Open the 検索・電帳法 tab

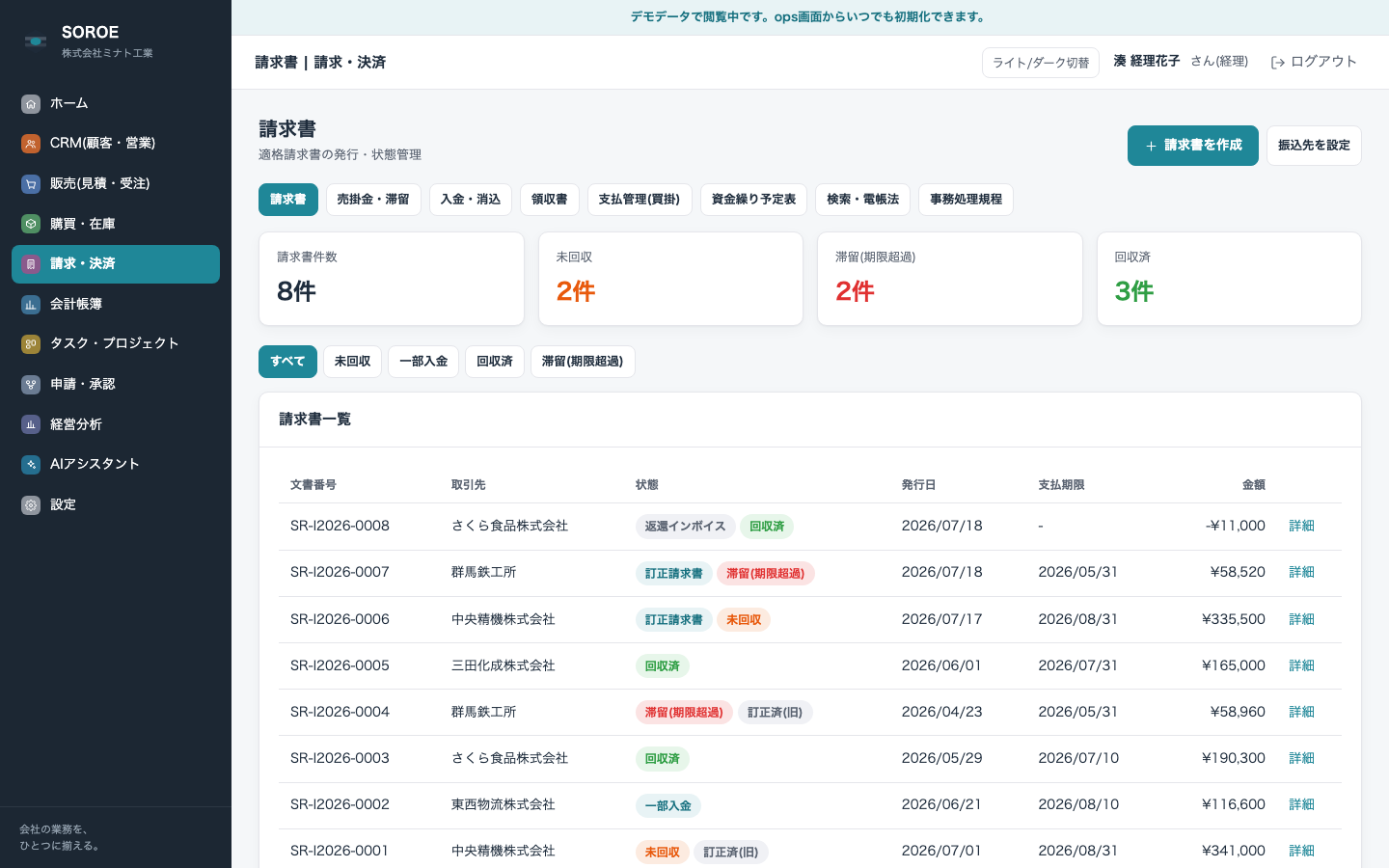(x=862, y=200)
